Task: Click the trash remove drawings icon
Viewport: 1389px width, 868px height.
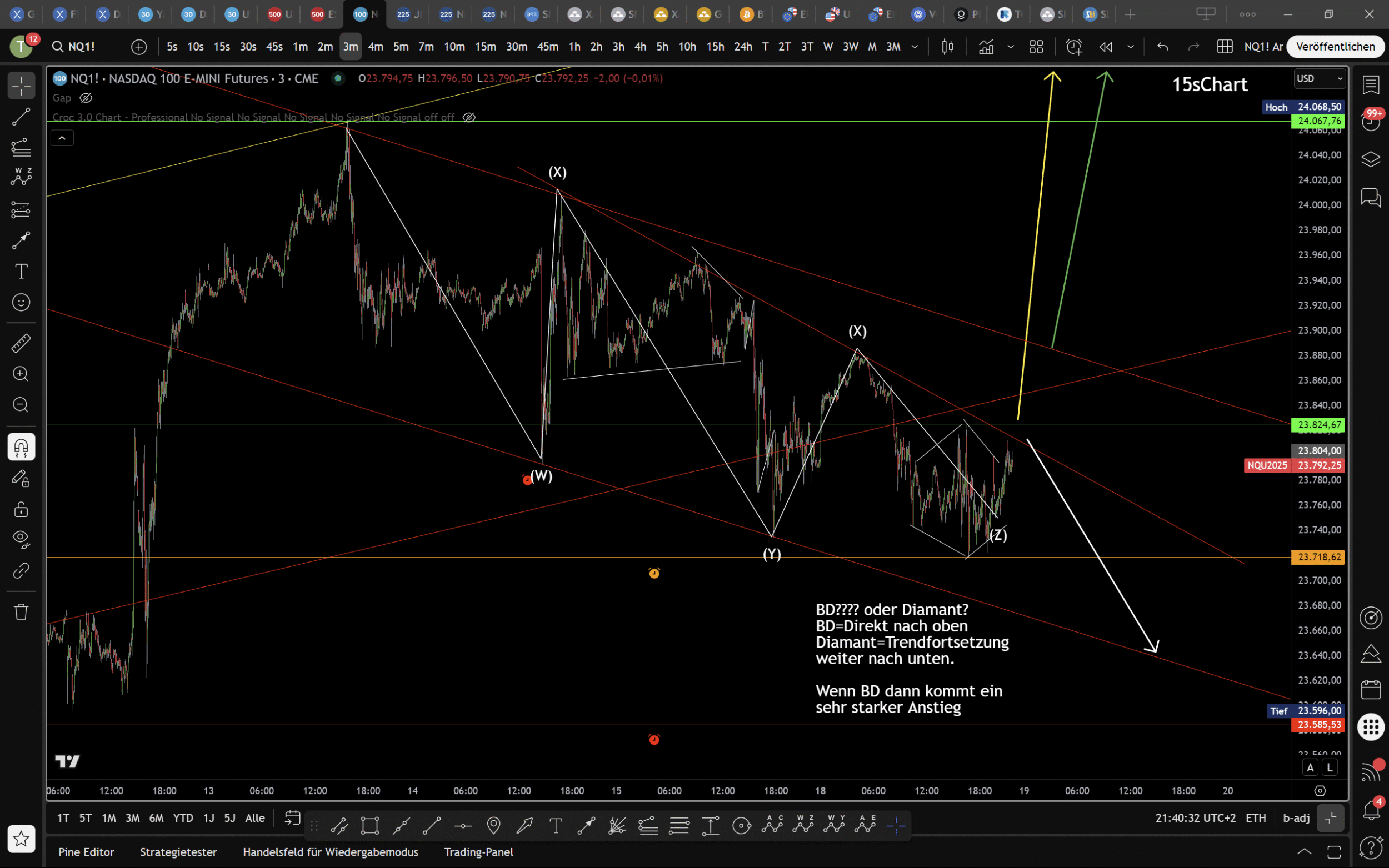Action: coord(21,612)
